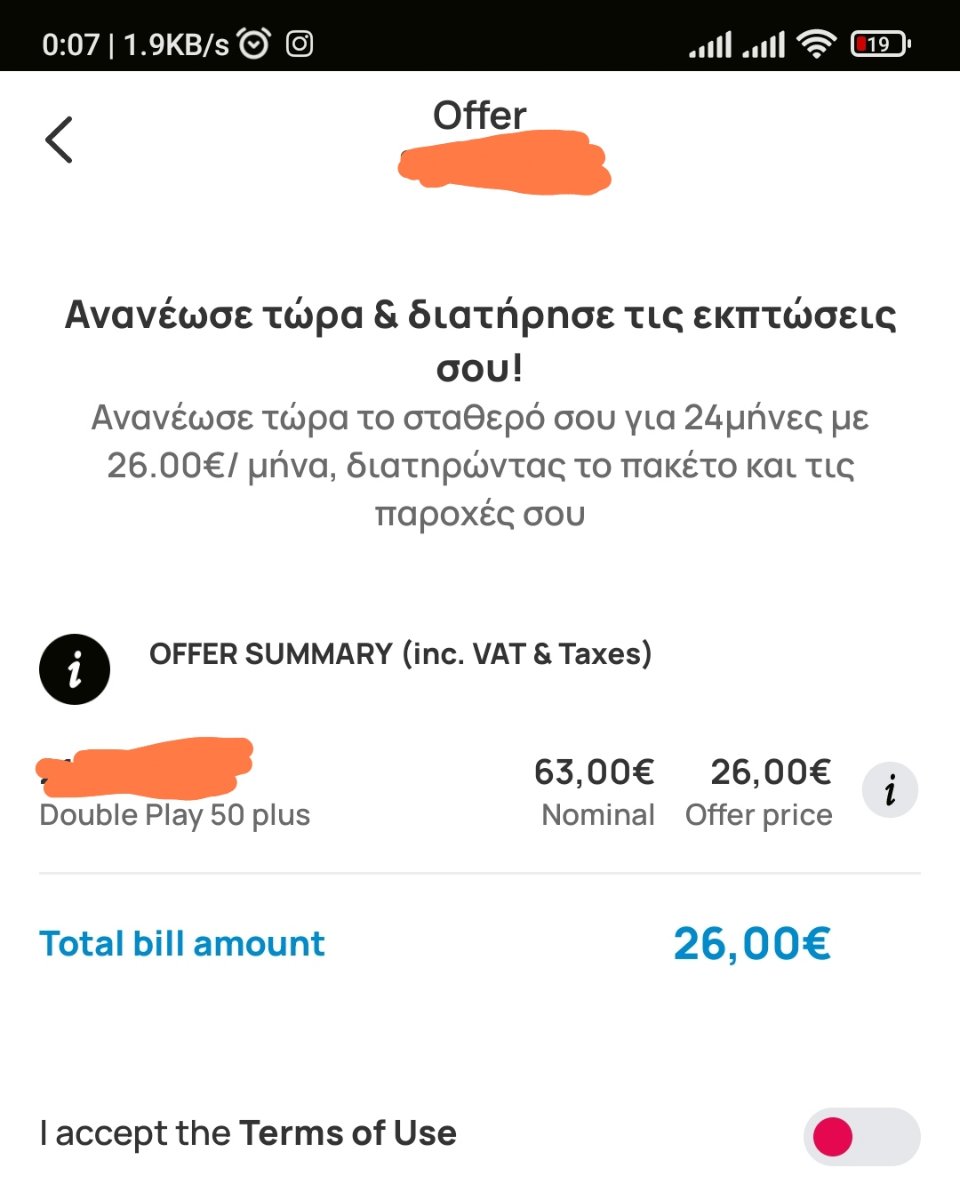Select the Double Play 50 plus package

click(175, 815)
